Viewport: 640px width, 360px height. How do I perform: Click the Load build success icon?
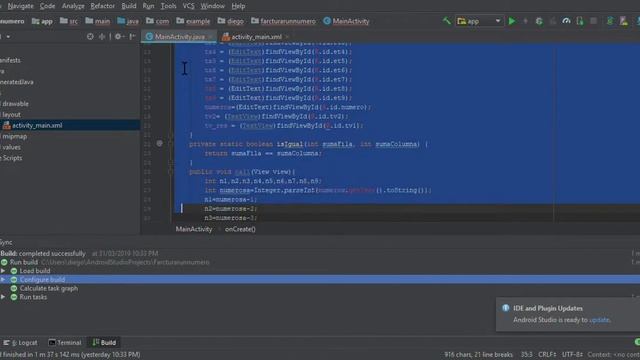(x=14, y=271)
